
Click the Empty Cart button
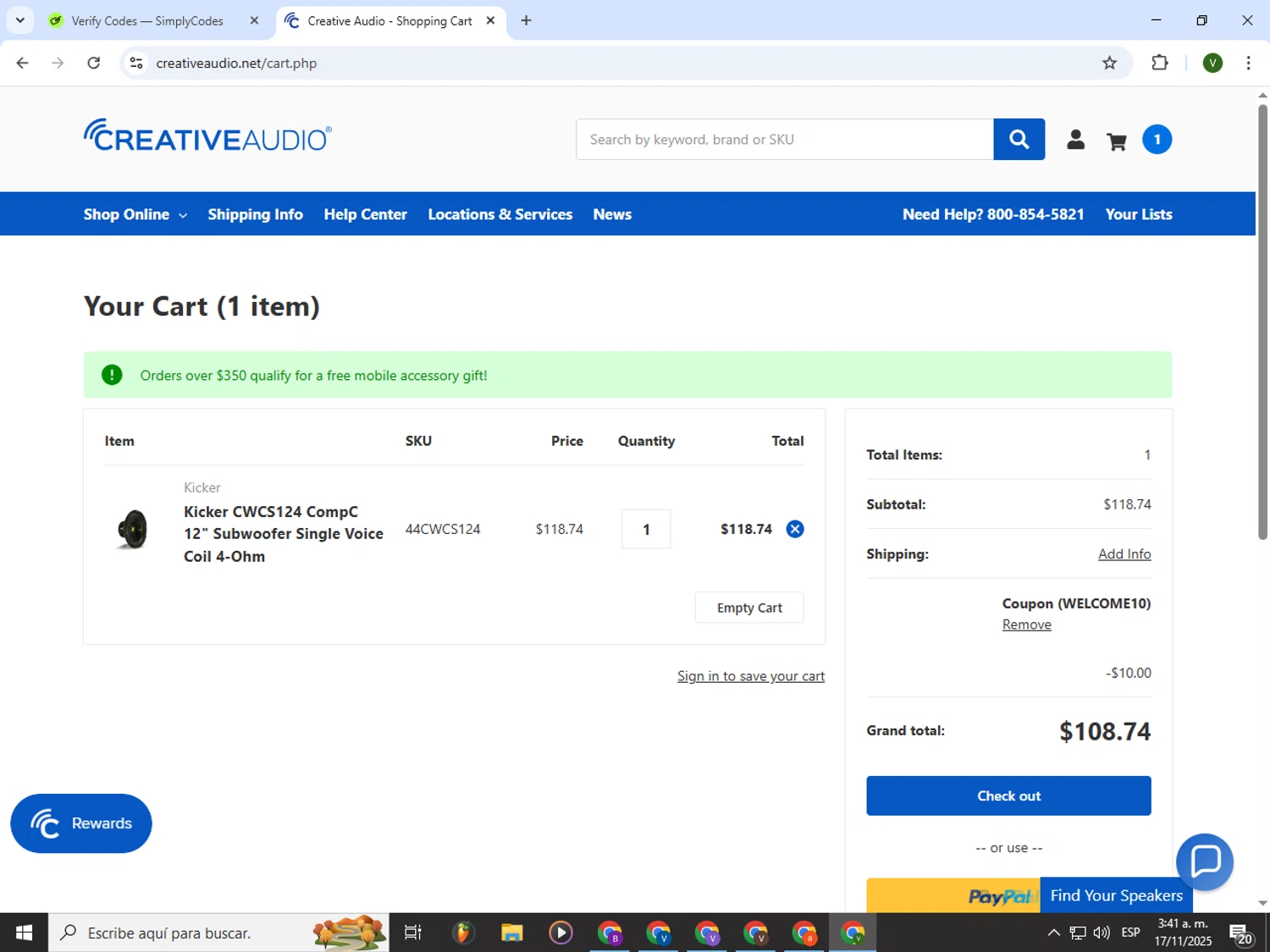click(x=749, y=608)
